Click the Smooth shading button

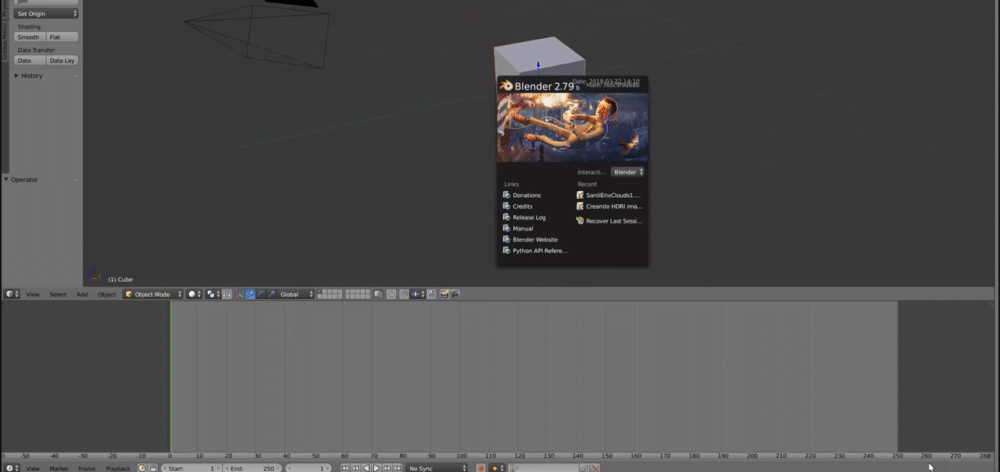tap(29, 37)
